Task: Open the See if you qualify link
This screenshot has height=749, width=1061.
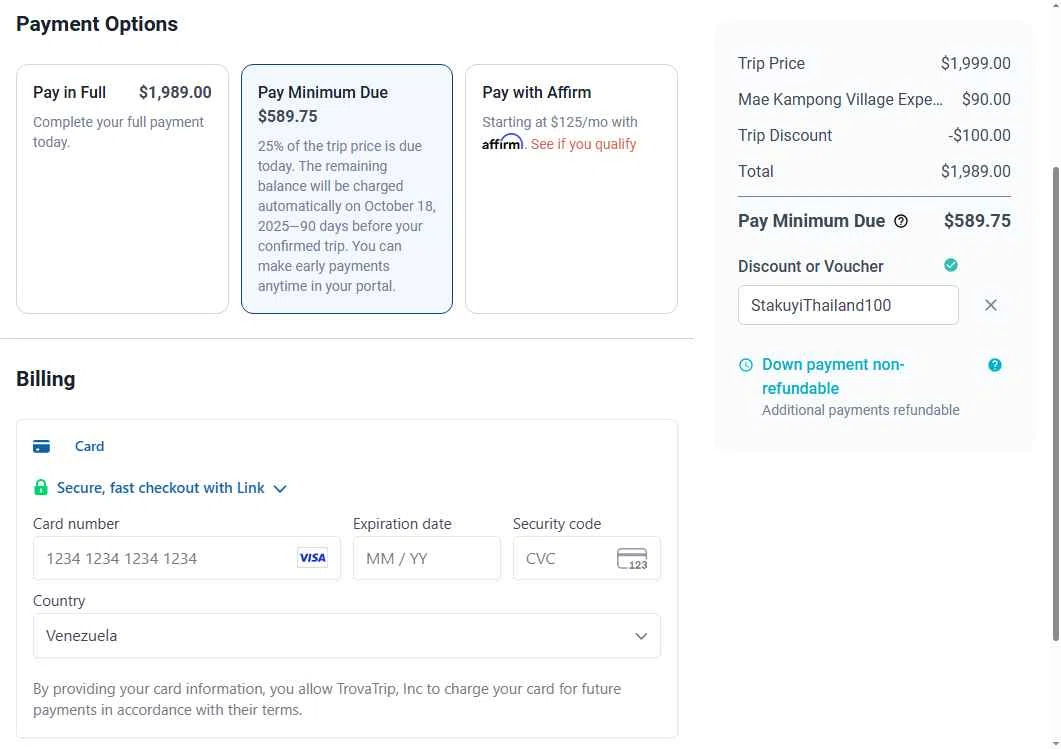Action: click(x=583, y=144)
